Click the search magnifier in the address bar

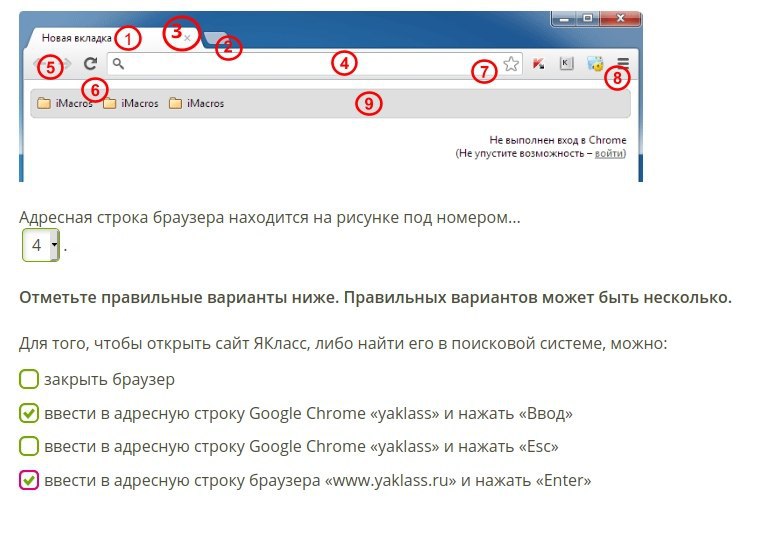pos(118,63)
